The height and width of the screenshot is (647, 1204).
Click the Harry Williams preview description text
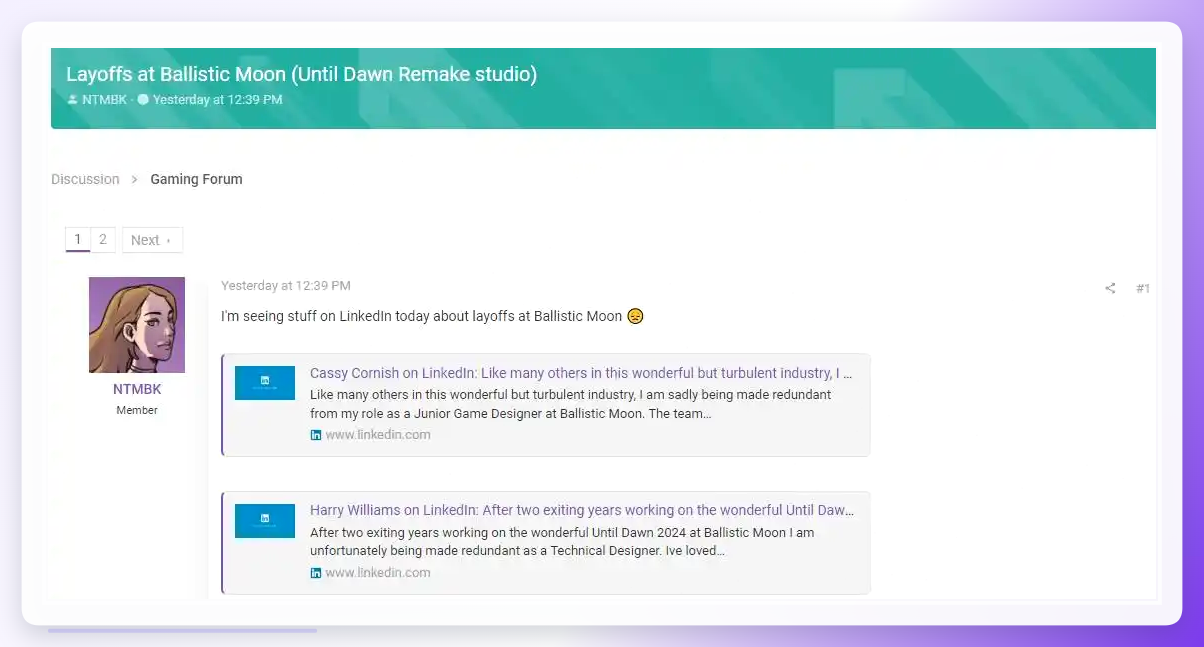pyautogui.click(x=562, y=542)
